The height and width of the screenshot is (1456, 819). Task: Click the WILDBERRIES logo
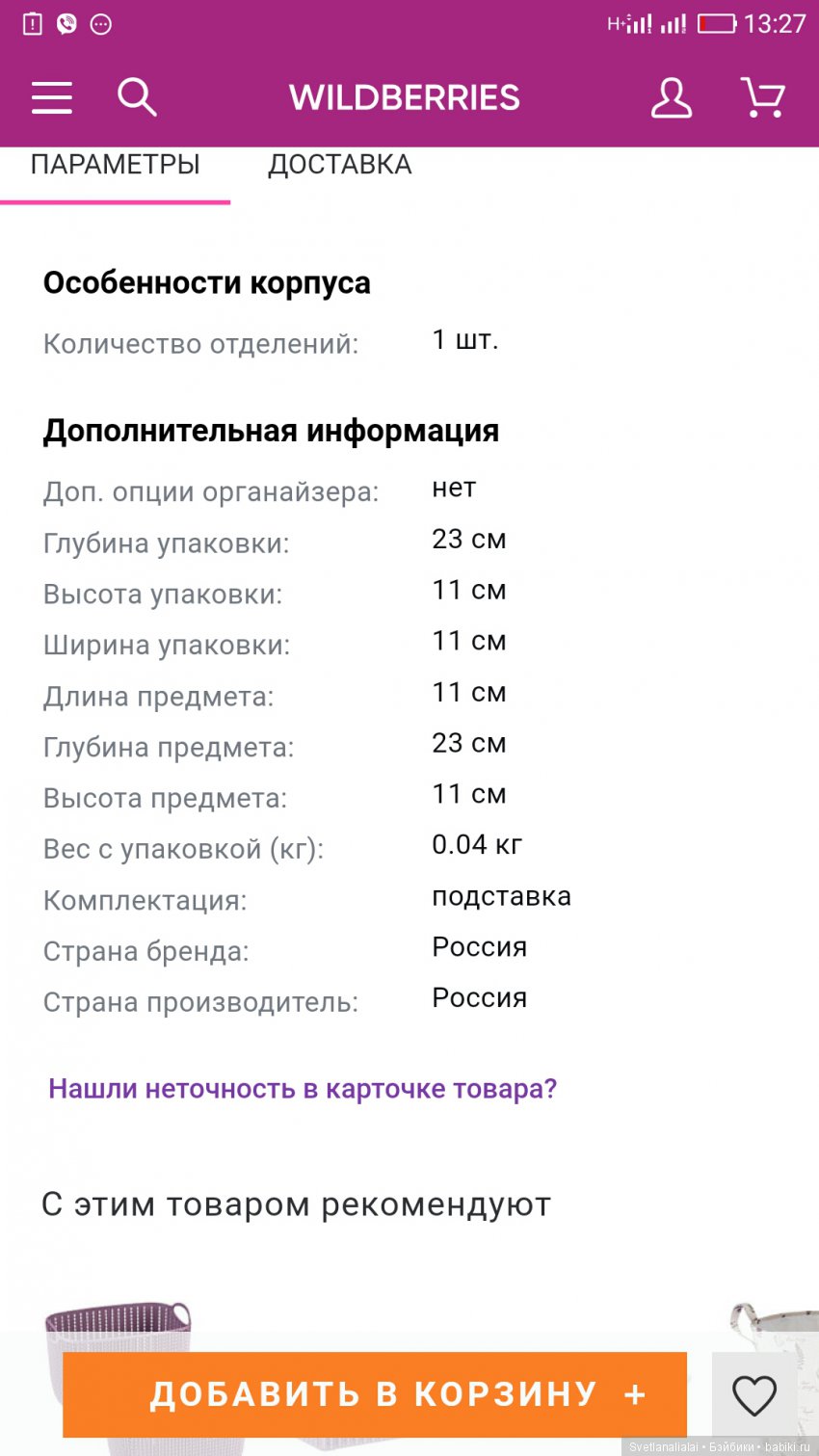click(405, 97)
